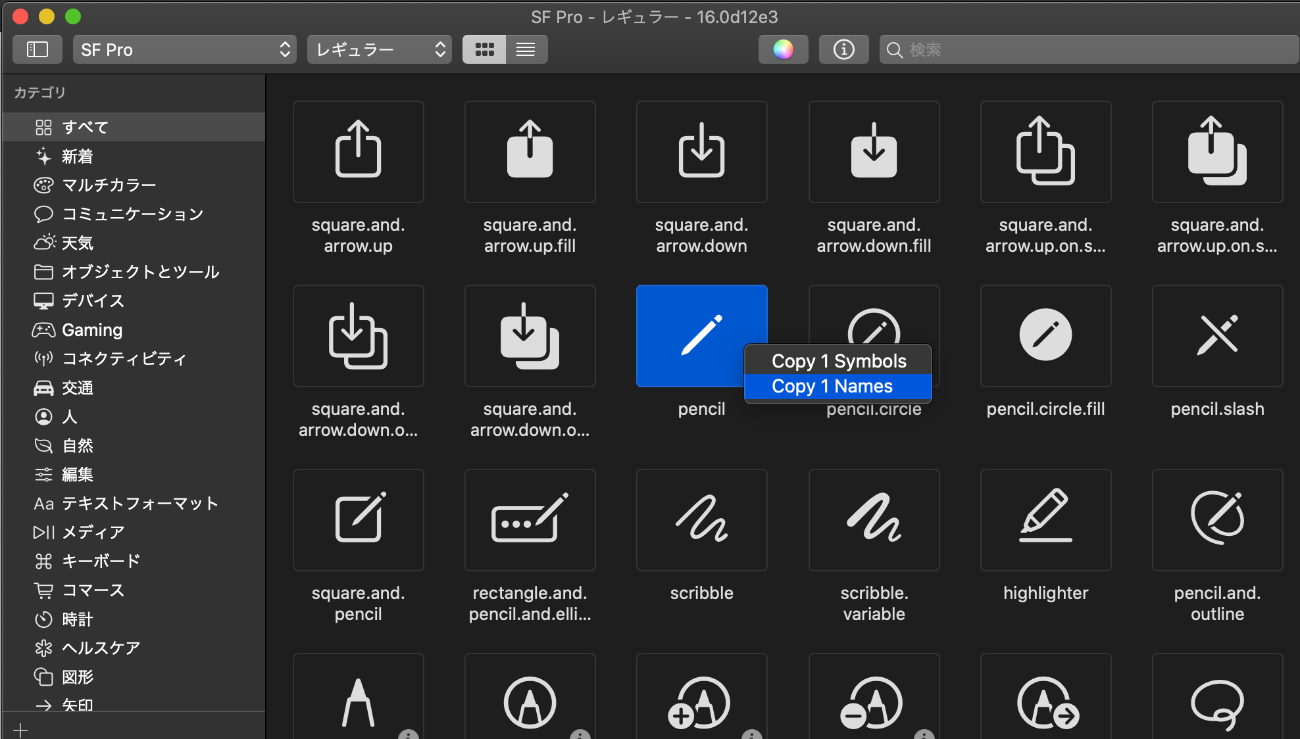
Task: Select the Gaming category
Action: click(x=133, y=330)
